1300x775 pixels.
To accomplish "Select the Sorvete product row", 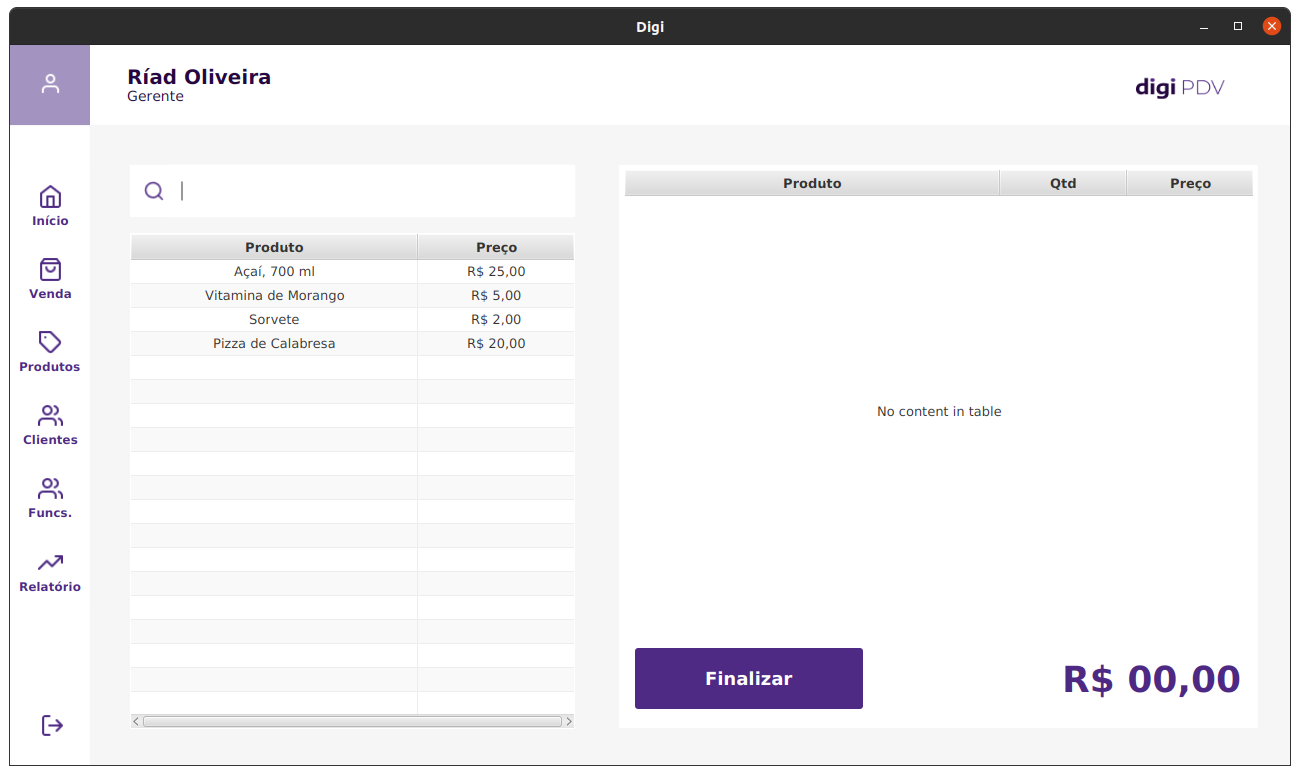I will [x=352, y=320].
